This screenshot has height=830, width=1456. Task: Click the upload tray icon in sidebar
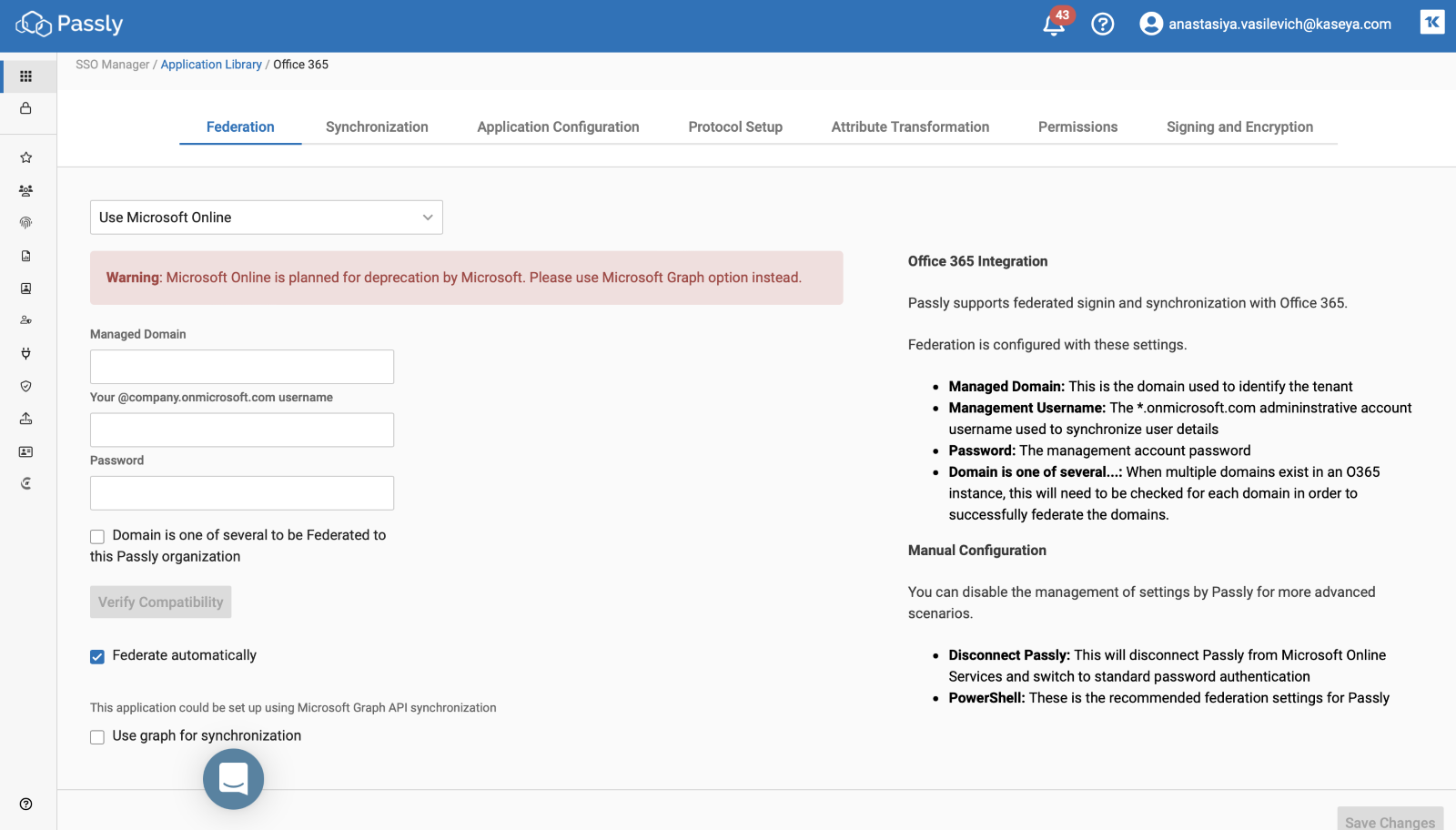point(26,419)
